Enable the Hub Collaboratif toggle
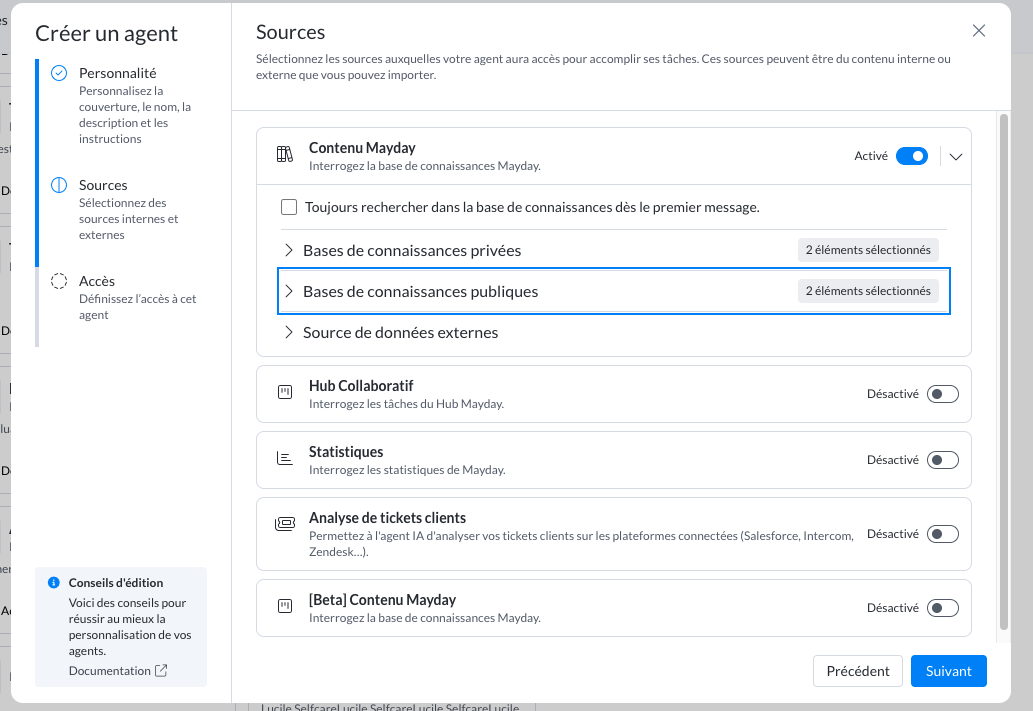 (942, 394)
